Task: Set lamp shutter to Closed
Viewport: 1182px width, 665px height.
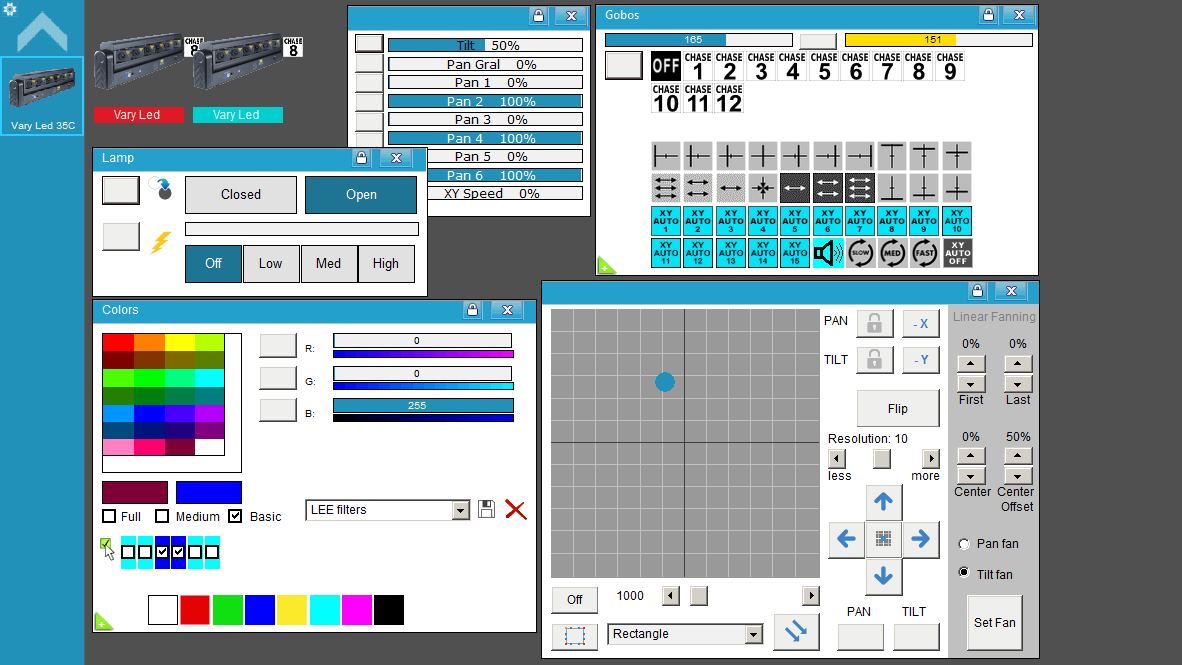Action: [x=240, y=195]
